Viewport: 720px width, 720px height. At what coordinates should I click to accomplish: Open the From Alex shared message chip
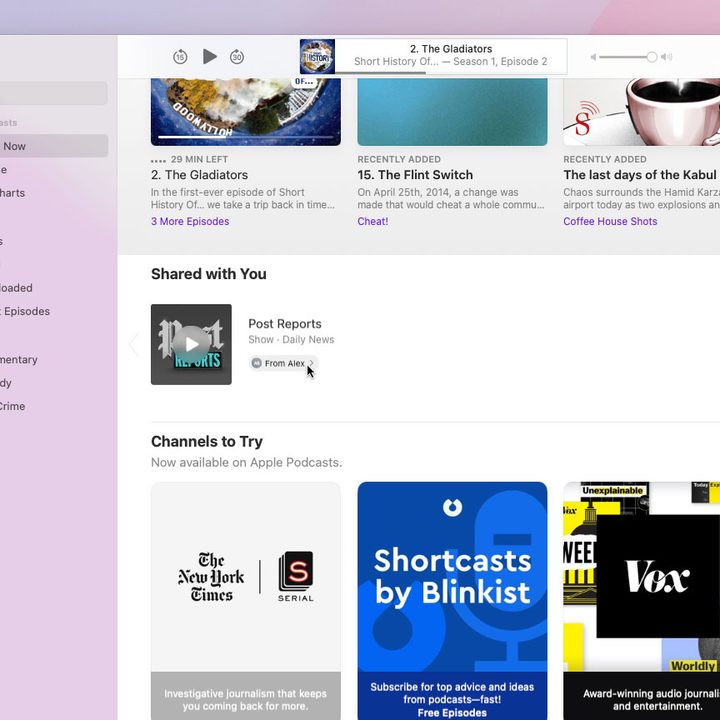pos(283,363)
